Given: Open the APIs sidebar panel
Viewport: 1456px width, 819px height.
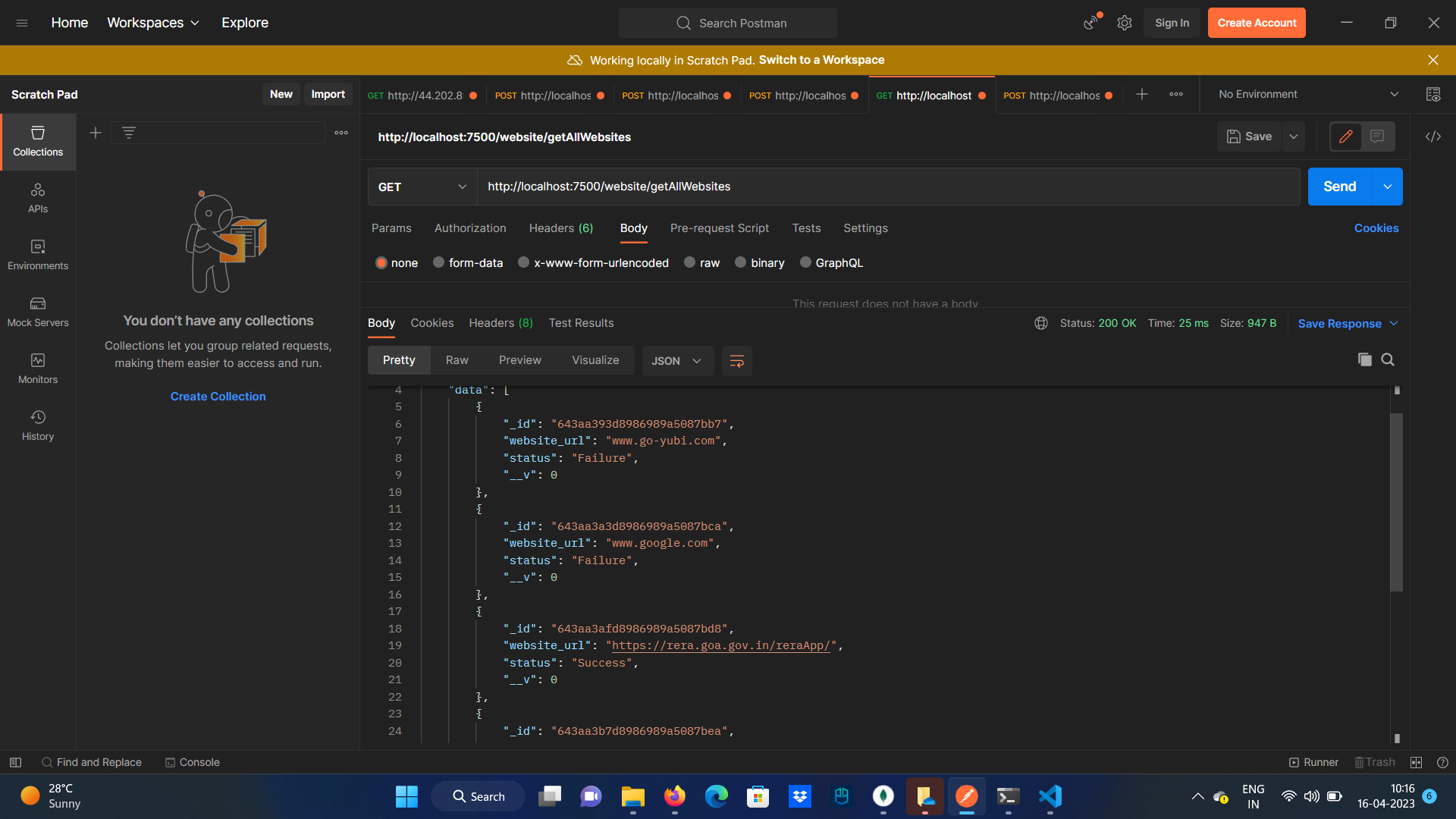Looking at the screenshot, I should click(x=37, y=197).
